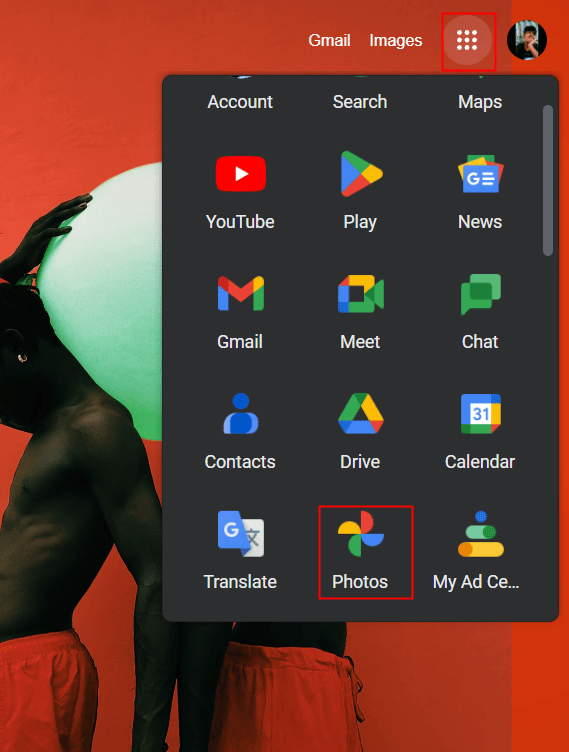
Task: Open Google Contacts icon
Action: point(240,413)
